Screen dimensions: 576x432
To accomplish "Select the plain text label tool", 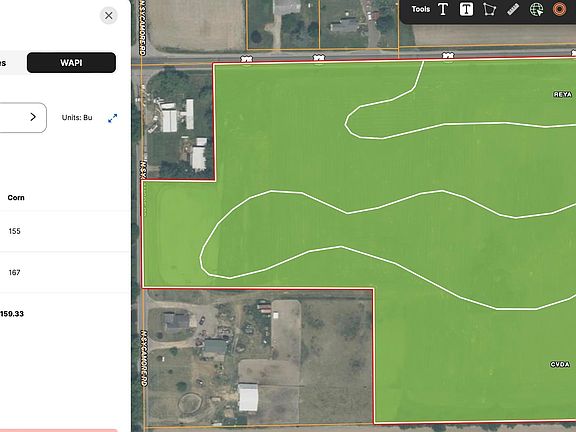I will [443, 9].
